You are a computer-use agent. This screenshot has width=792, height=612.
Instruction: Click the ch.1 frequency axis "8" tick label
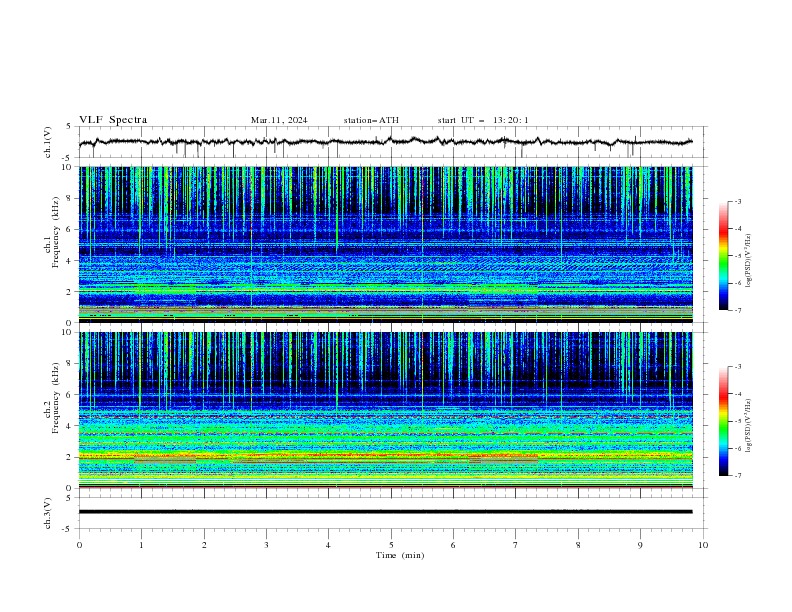pyautogui.click(x=69, y=198)
